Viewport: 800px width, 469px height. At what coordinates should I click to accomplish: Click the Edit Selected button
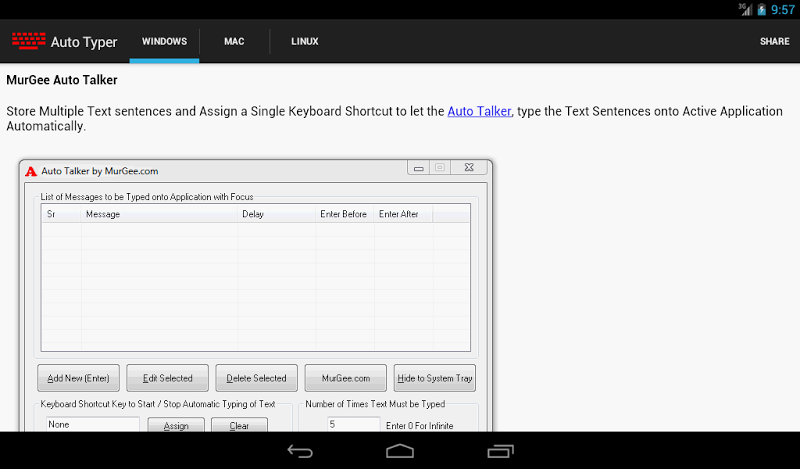pos(167,378)
